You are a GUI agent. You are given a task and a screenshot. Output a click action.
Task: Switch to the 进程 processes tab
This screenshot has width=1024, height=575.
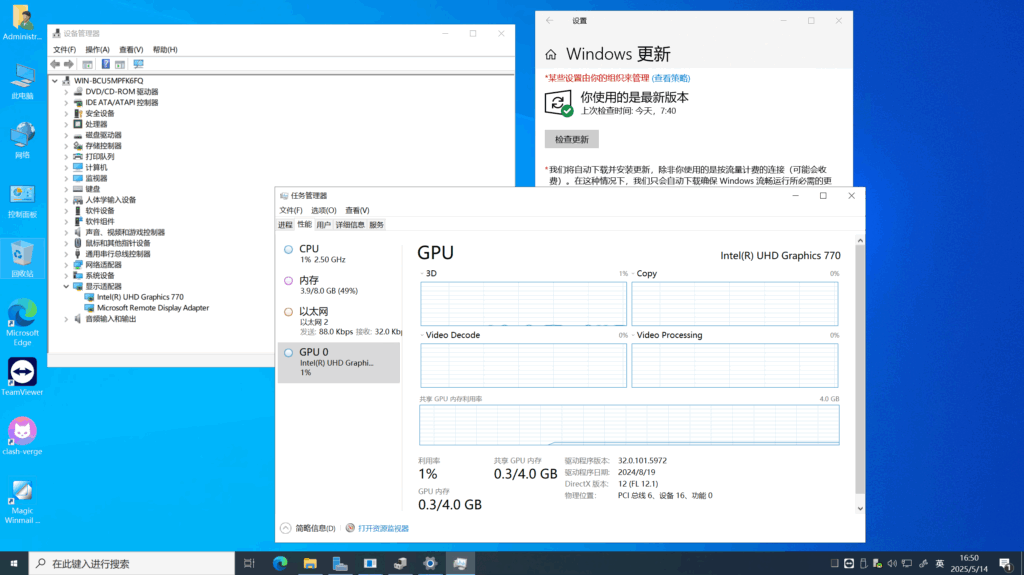click(285, 225)
